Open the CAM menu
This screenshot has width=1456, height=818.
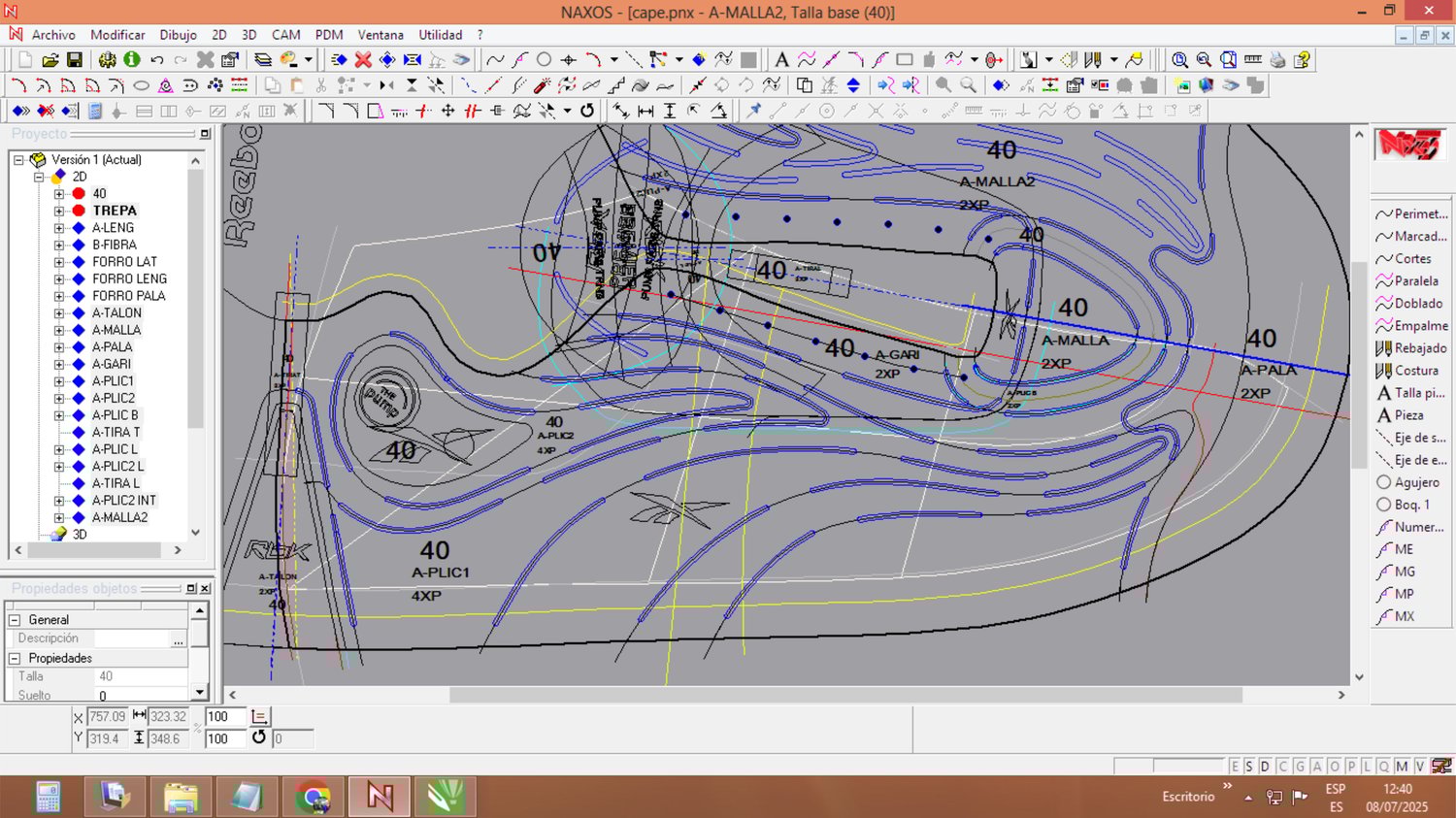[286, 35]
